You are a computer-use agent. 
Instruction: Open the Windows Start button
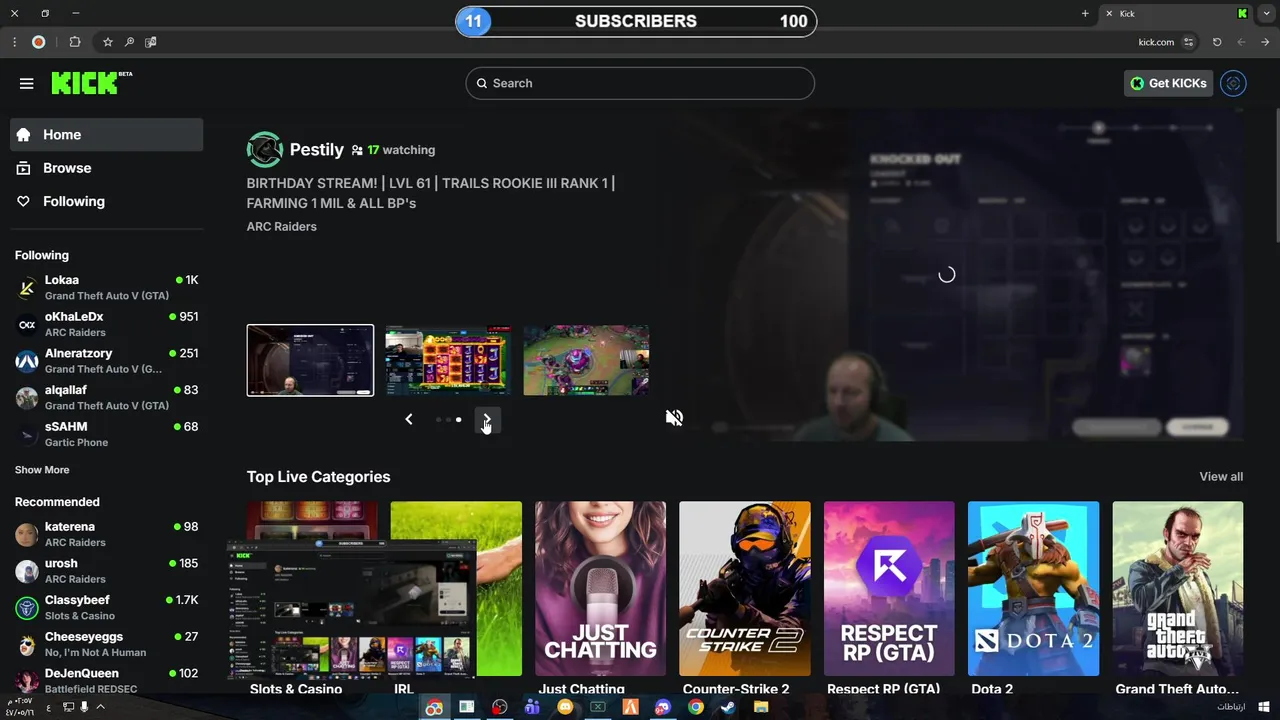tap(1264, 707)
